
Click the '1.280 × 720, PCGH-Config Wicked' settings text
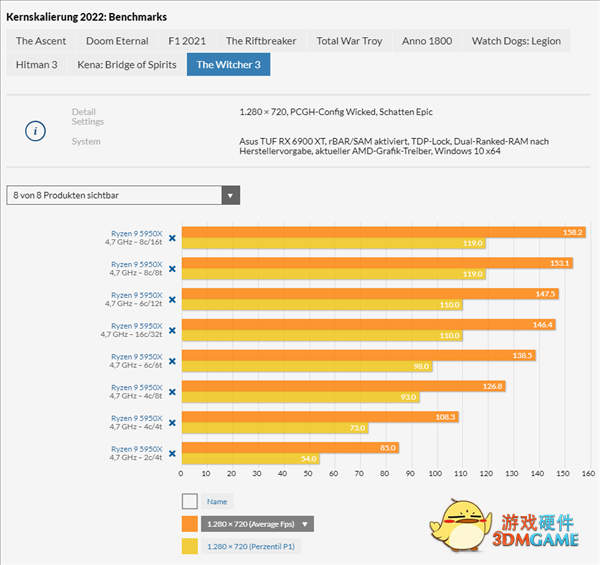(336, 112)
